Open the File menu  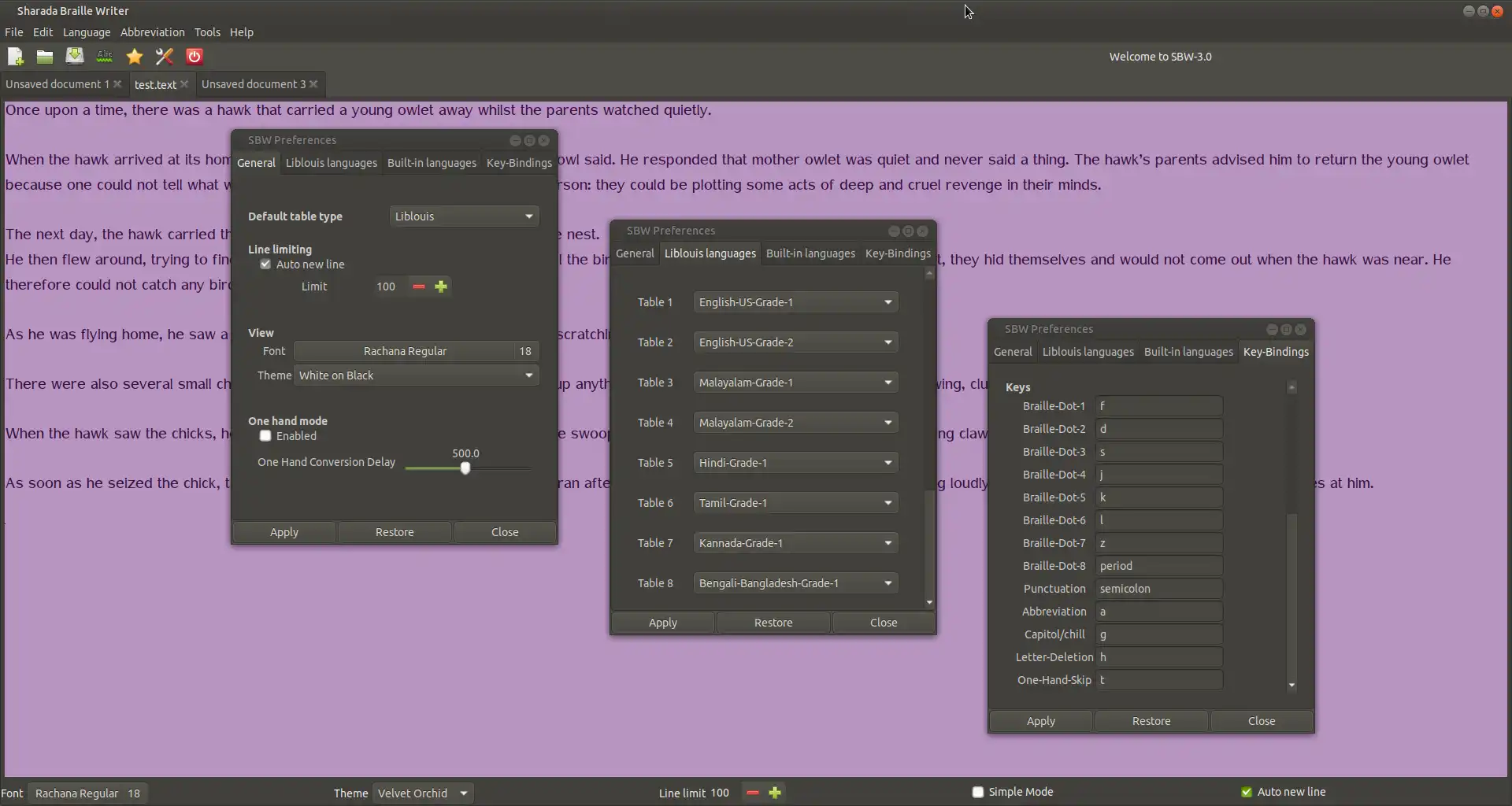[13, 32]
